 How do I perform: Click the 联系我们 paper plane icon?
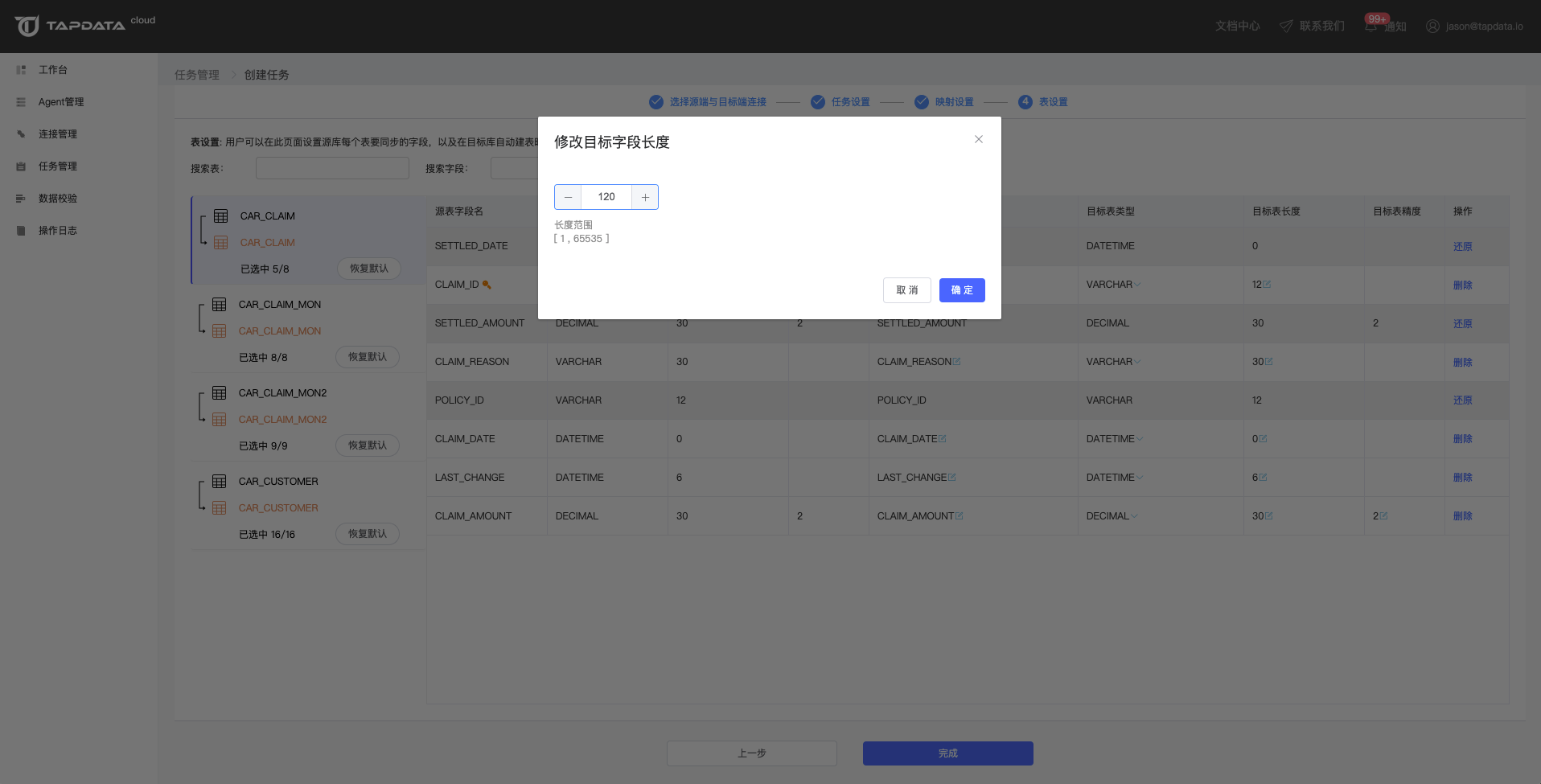[x=1286, y=27]
